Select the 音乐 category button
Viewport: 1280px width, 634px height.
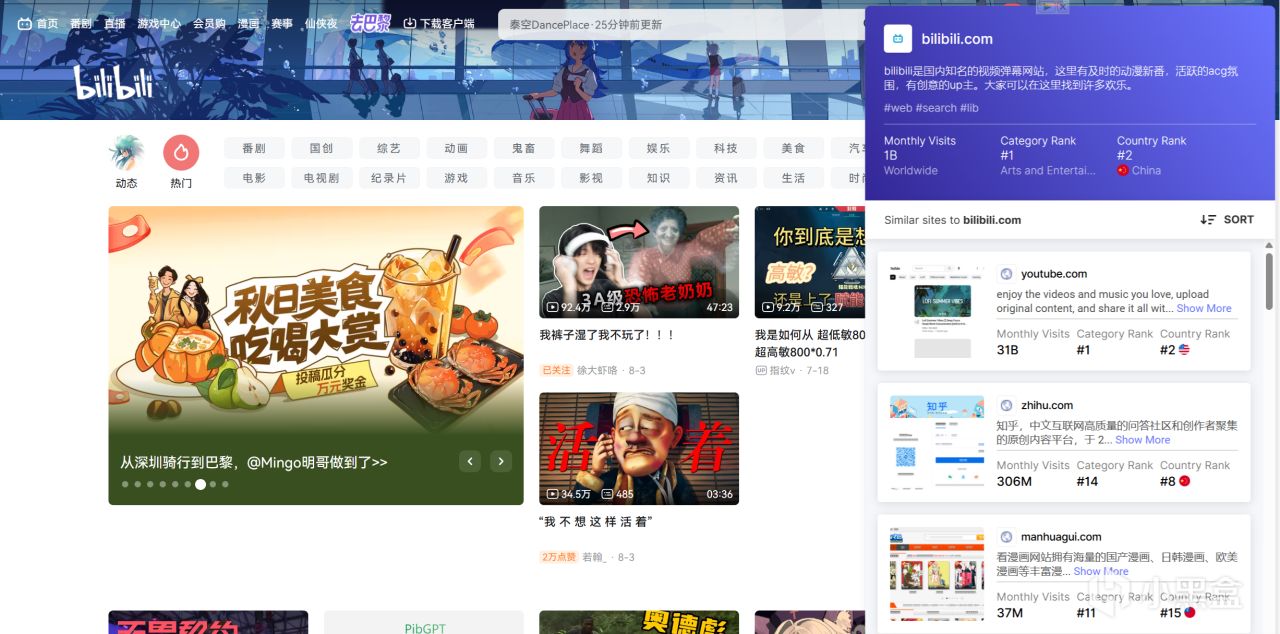point(524,178)
